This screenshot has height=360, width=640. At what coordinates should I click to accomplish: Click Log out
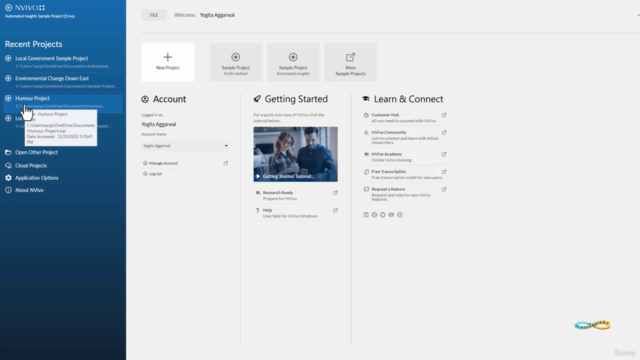click(156, 174)
